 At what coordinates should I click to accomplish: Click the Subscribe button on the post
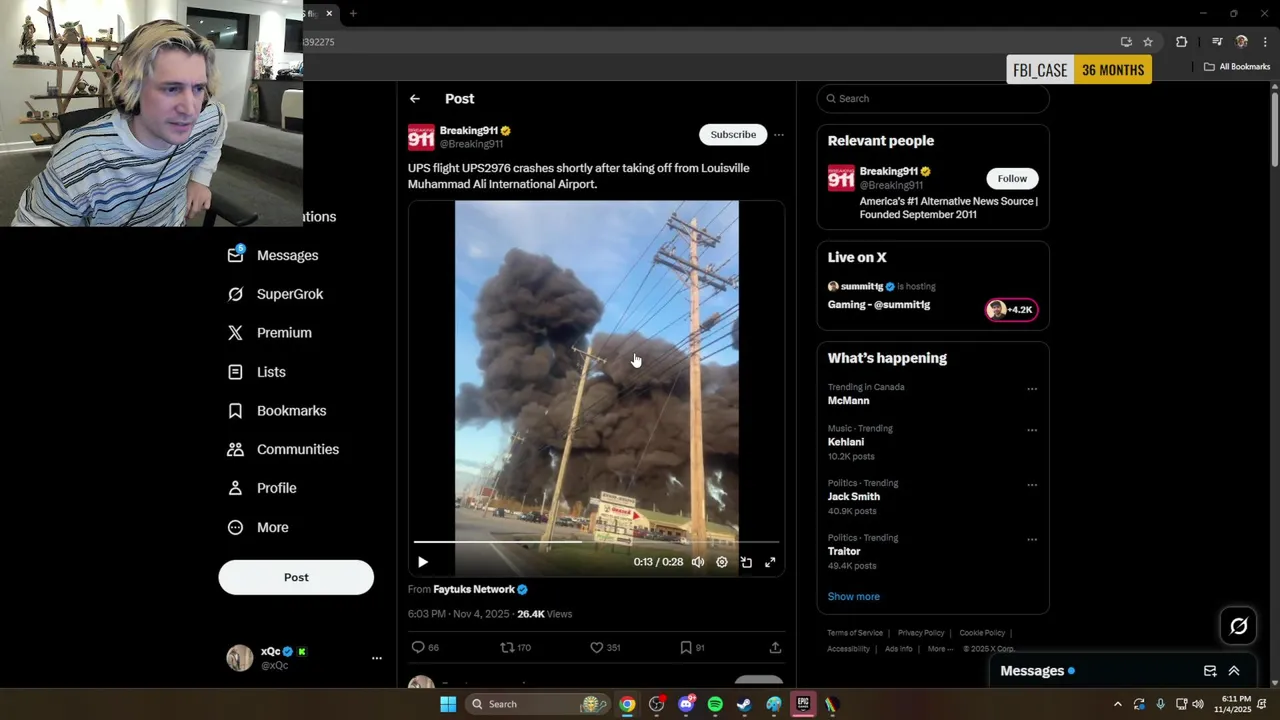tap(733, 134)
